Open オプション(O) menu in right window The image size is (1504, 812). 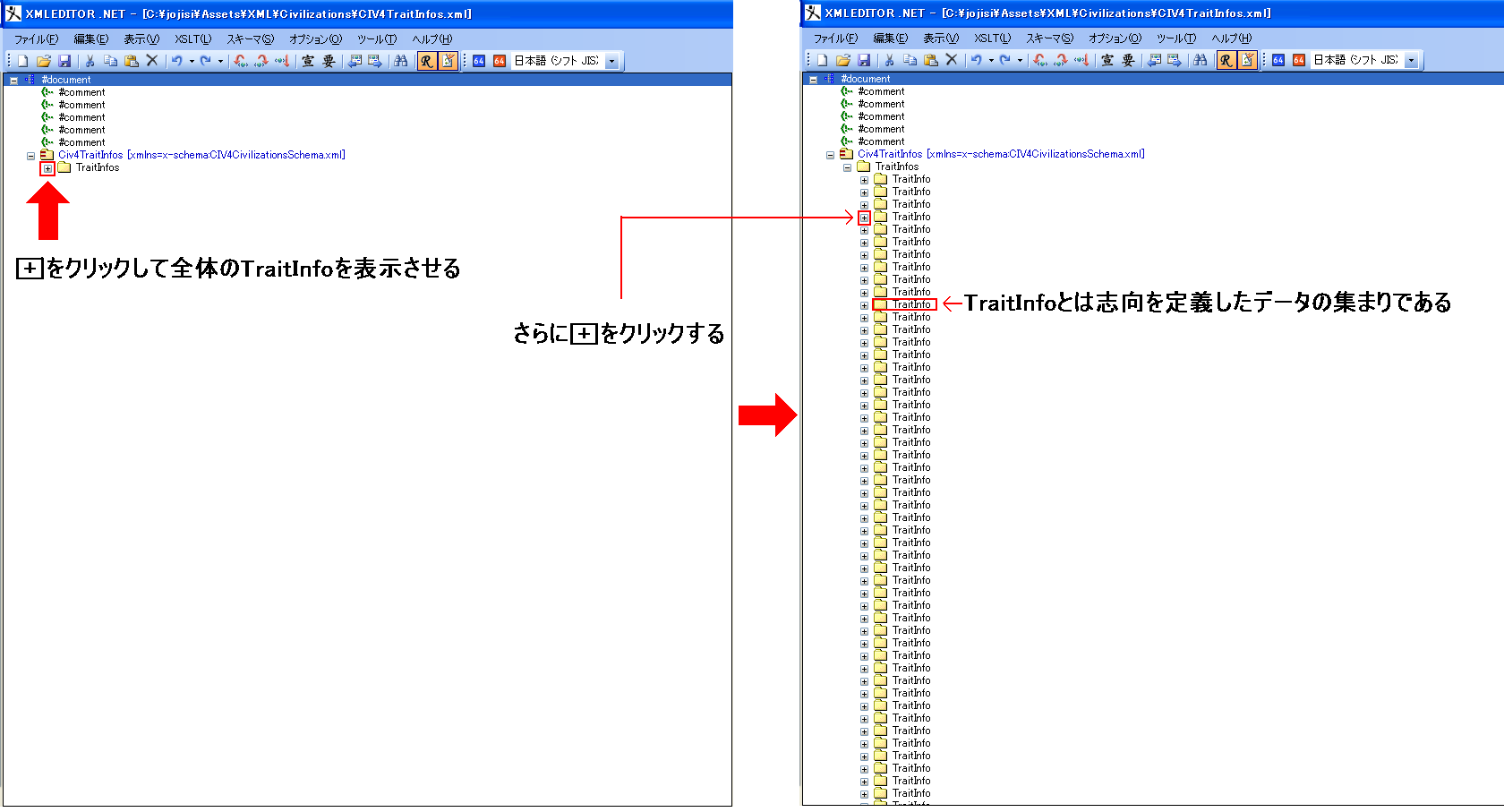[1115, 38]
